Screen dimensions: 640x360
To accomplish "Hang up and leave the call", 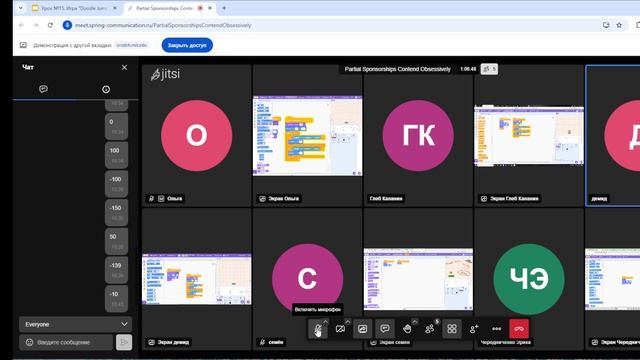I will coord(519,329).
